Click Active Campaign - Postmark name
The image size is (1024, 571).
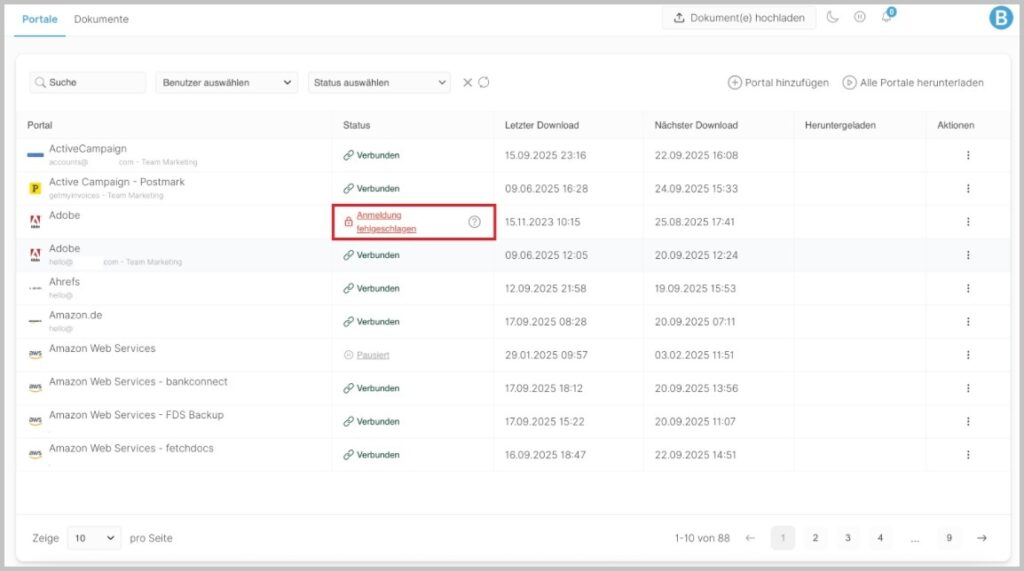pyautogui.click(x=117, y=182)
